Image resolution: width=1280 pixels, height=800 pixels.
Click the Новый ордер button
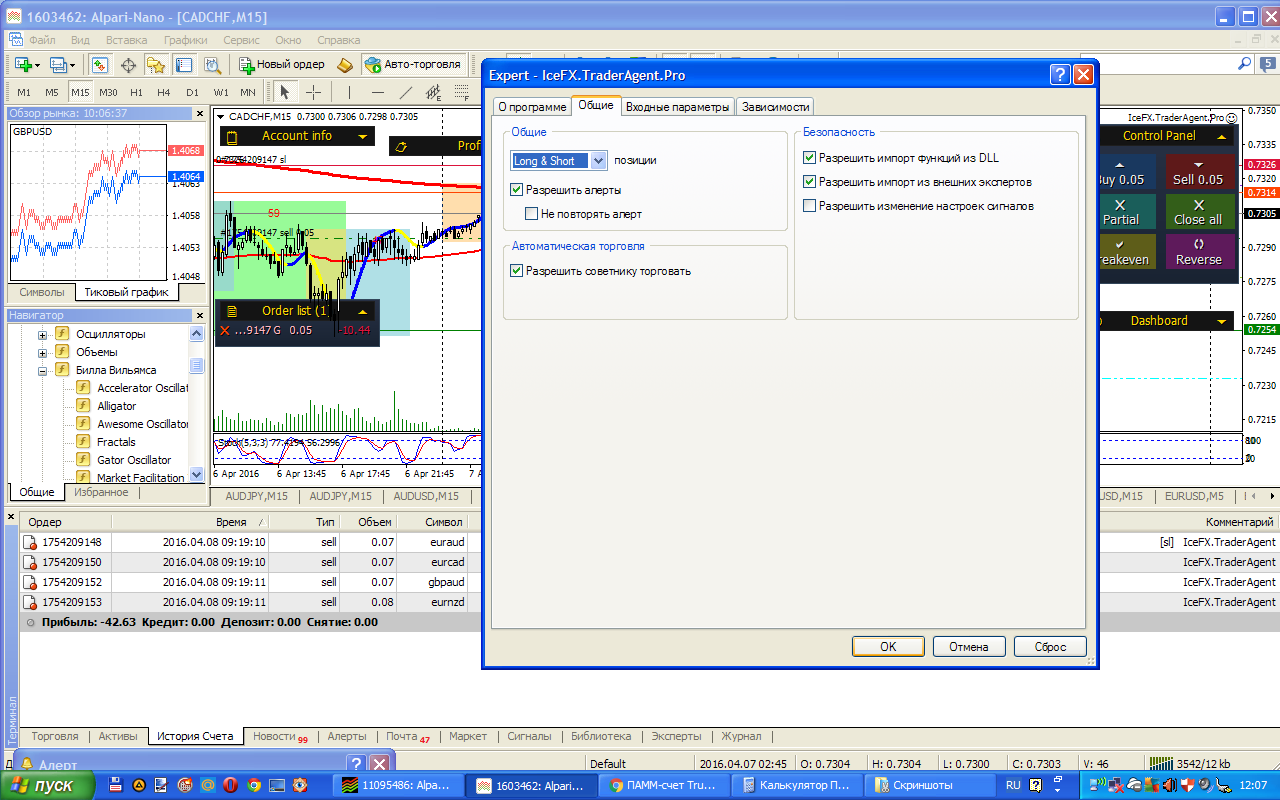(x=281, y=65)
